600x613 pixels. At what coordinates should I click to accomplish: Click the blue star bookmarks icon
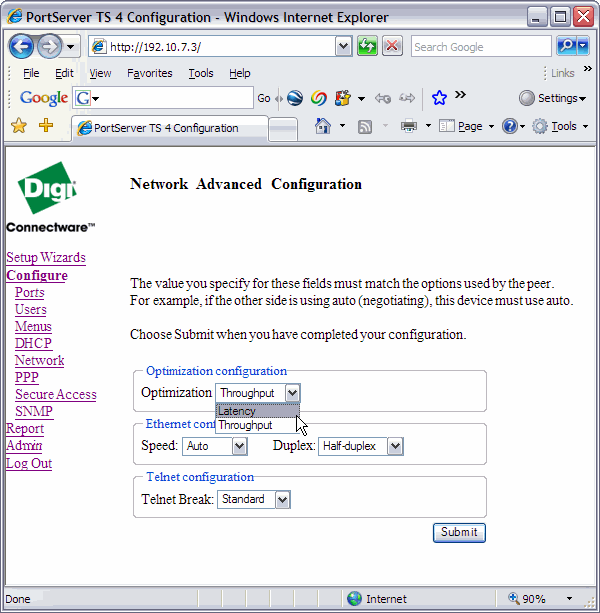(x=439, y=98)
